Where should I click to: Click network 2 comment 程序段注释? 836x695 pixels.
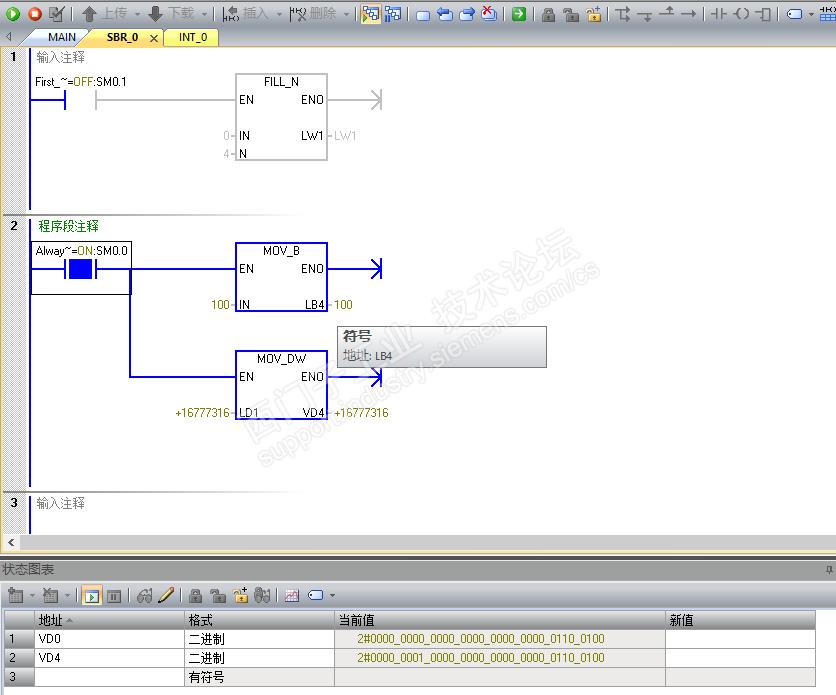coord(68,226)
